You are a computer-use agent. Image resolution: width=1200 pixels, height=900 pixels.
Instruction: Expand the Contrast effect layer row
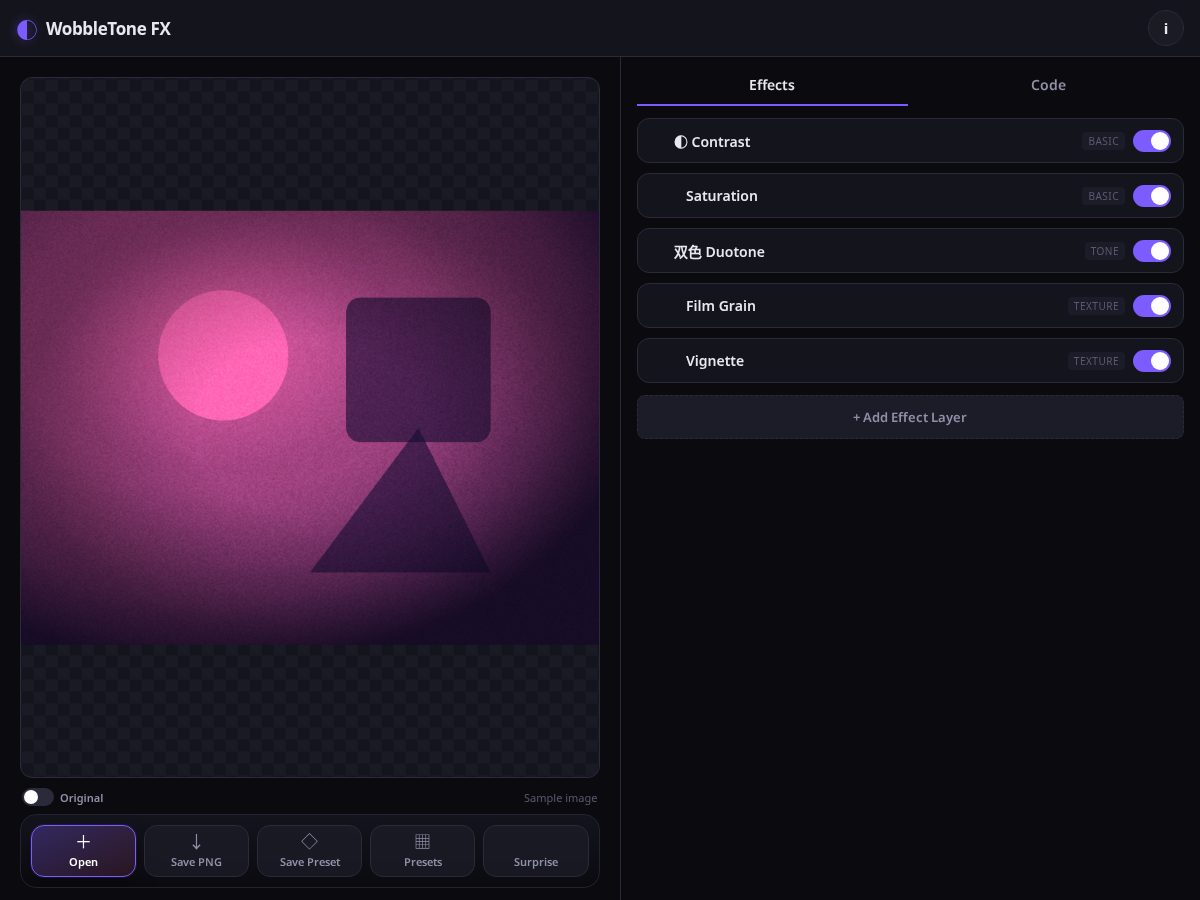[910, 141]
